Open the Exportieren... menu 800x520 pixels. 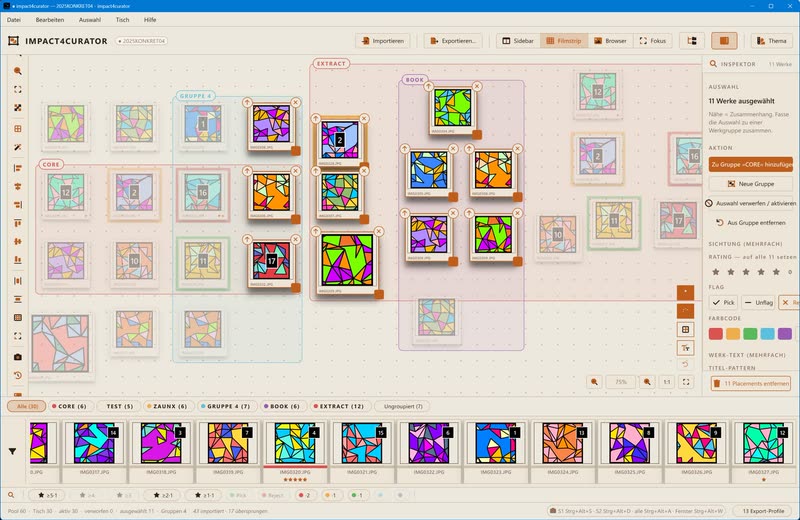(x=453, y=41)
